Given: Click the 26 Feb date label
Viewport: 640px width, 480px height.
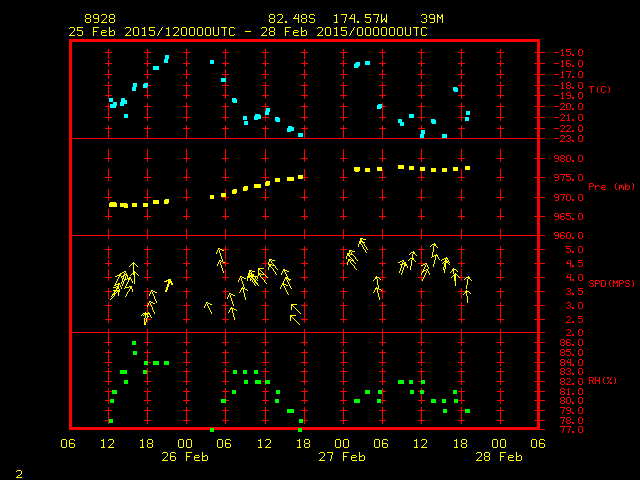Looking at the screenshot, I should pyautogui.click(x=185, y=457).
